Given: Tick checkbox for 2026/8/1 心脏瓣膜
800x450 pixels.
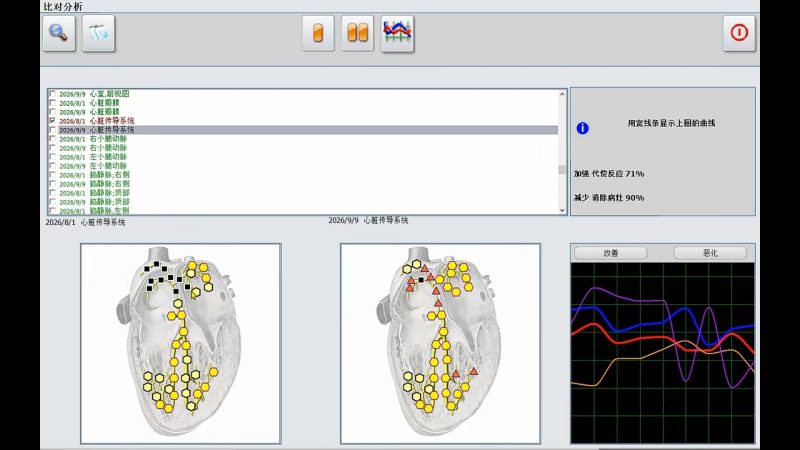Looking at the screenshot, I should point(53,103).
